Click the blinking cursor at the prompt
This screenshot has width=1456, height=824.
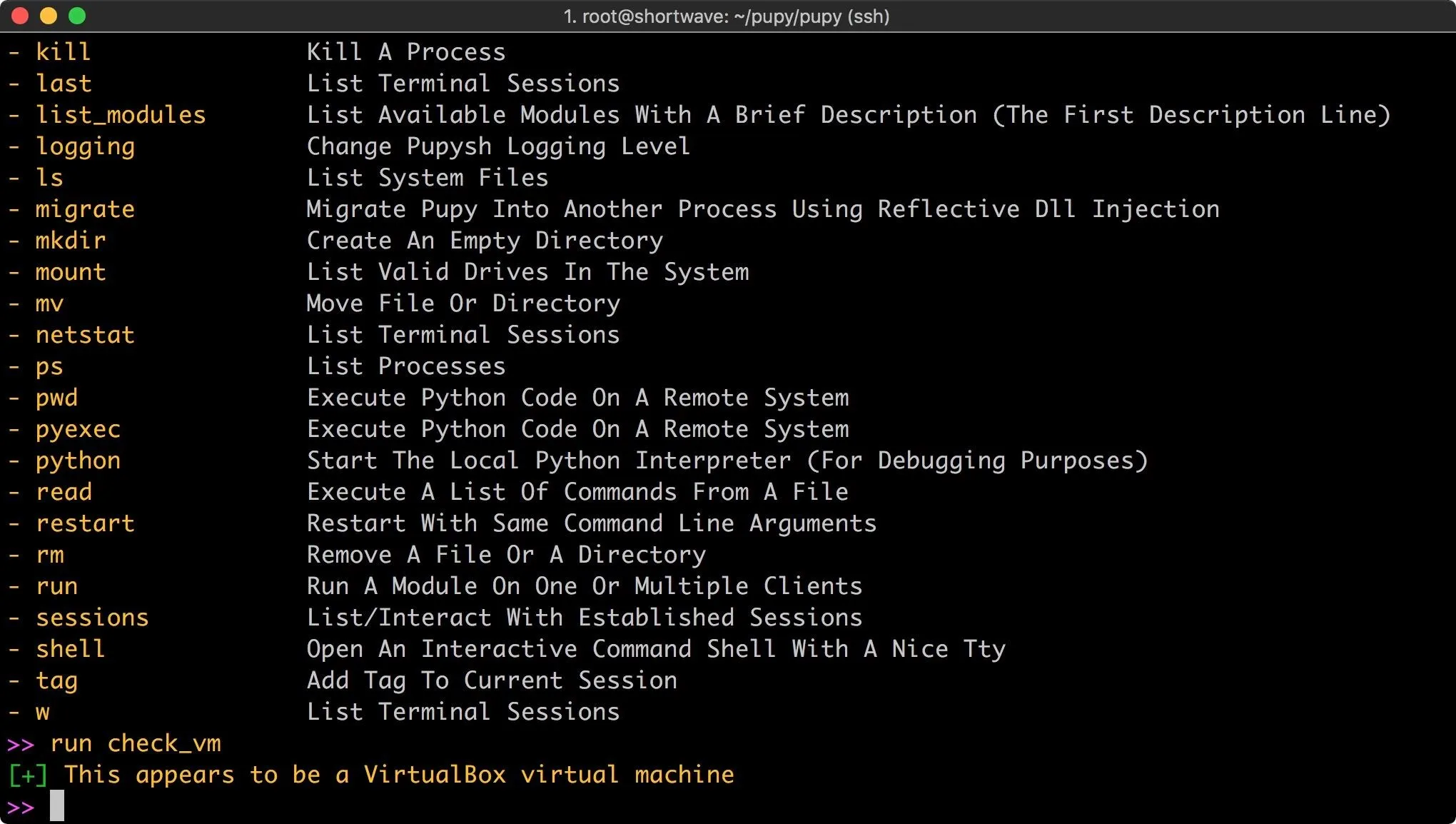(x=57, y=805)
